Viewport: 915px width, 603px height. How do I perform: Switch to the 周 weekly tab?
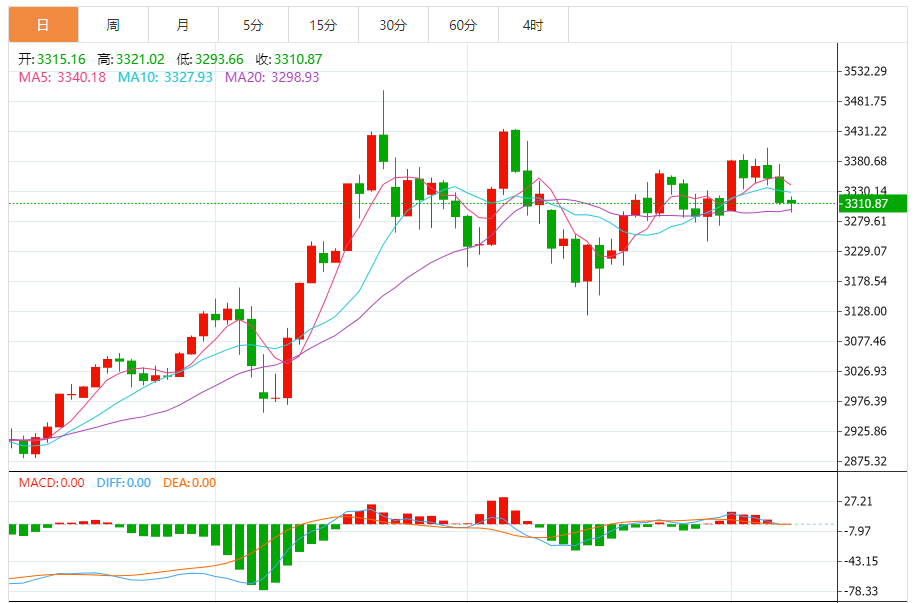(113, 25)
